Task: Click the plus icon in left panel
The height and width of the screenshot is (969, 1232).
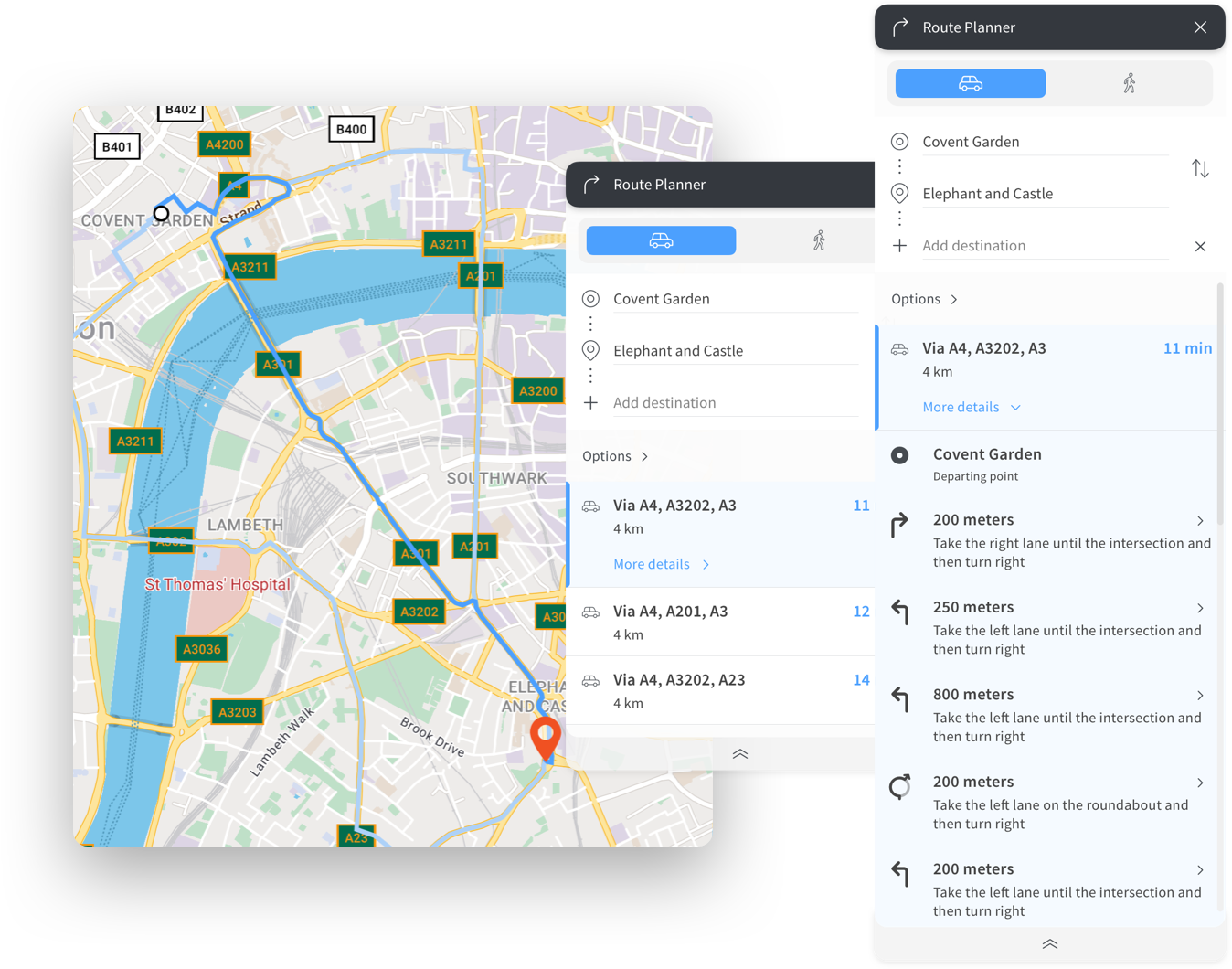Action: (x=590, y=403)
